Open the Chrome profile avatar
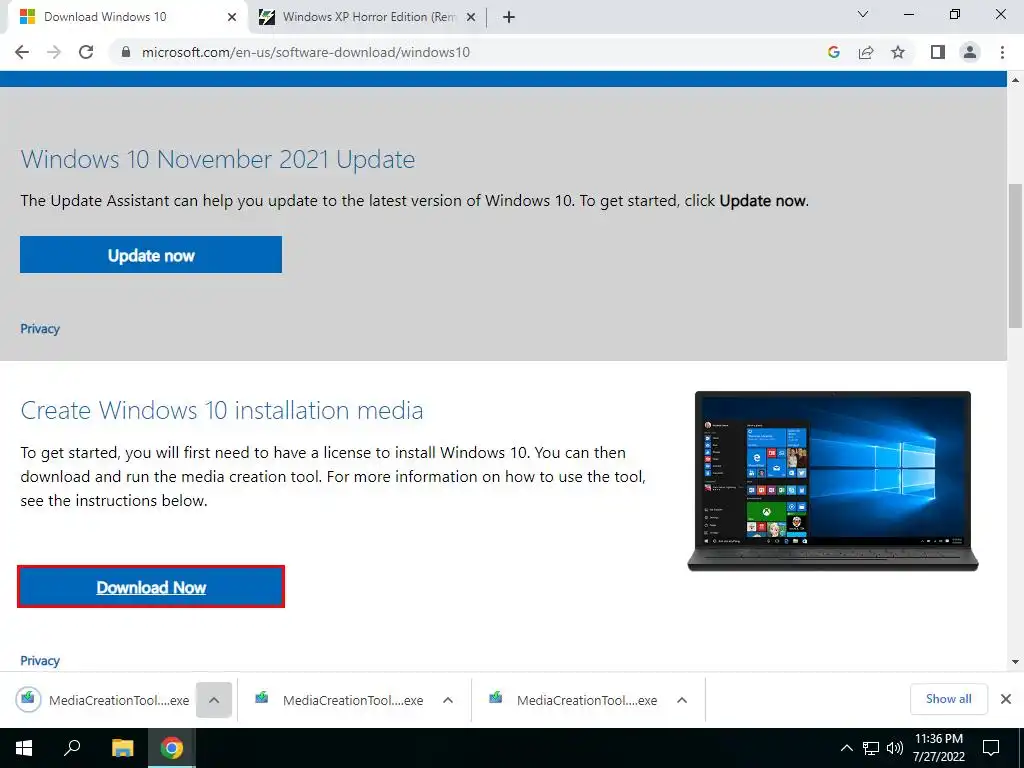 coord(970,52)
